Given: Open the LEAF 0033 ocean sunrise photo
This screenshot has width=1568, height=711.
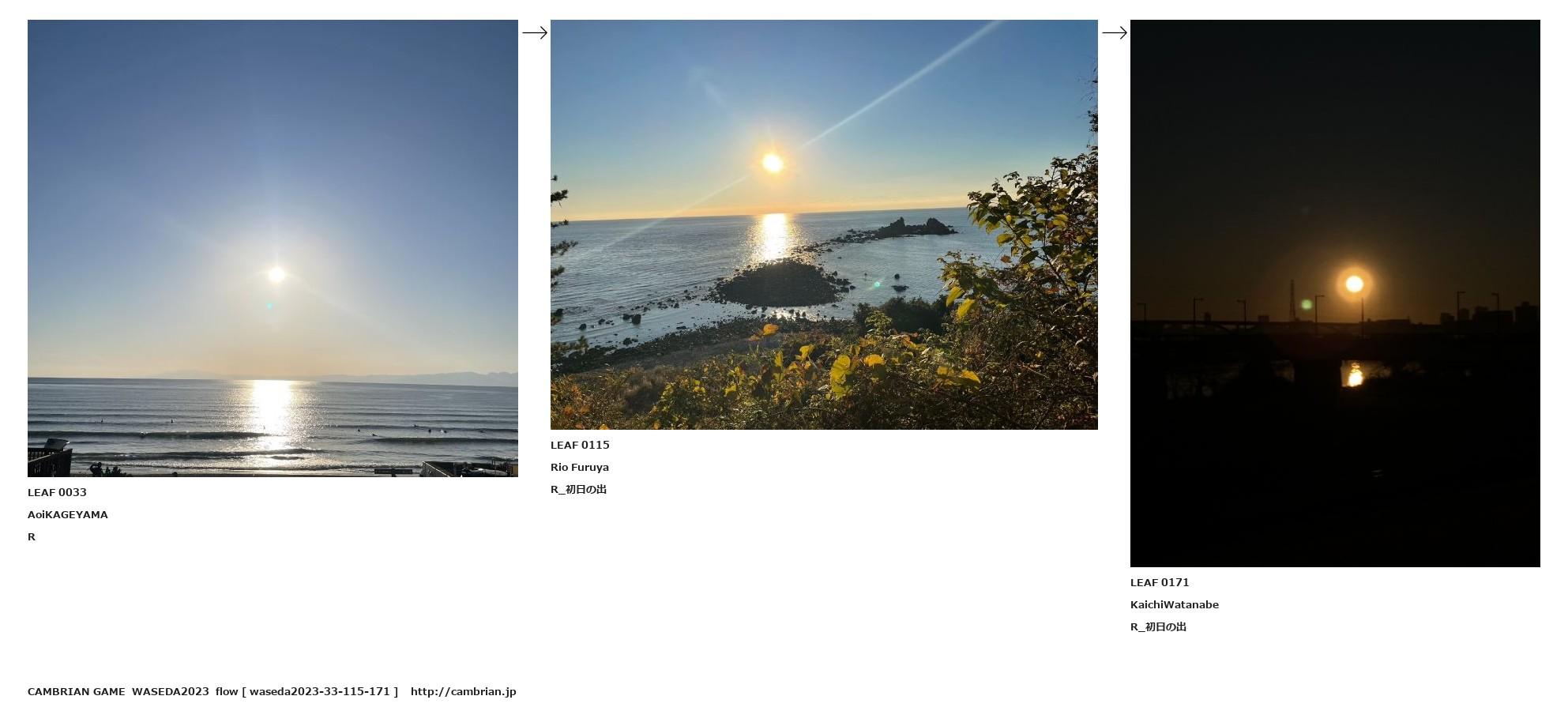Looking at the screenshot, I should click(273, 248).
